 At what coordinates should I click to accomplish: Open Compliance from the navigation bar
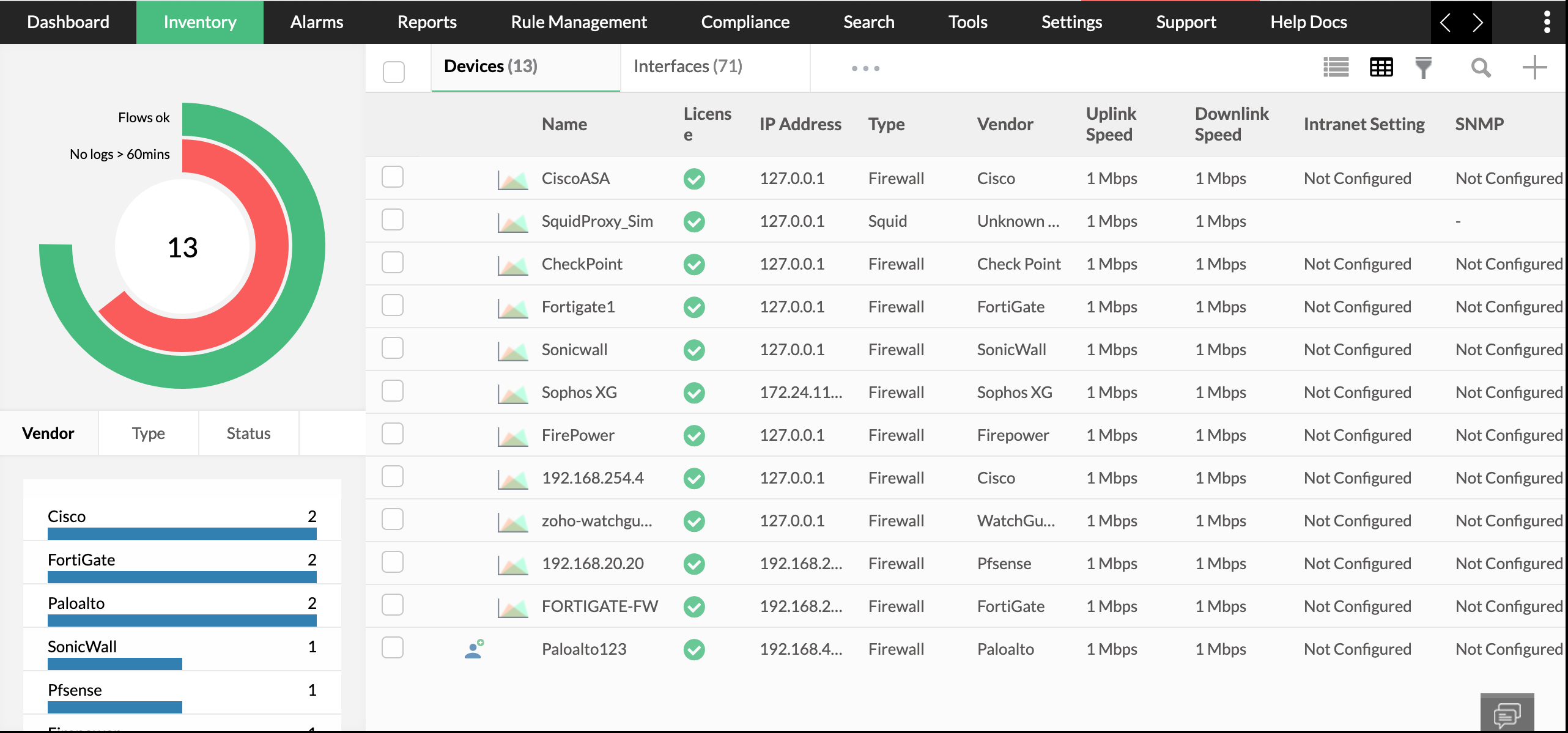tap(745, 22)
